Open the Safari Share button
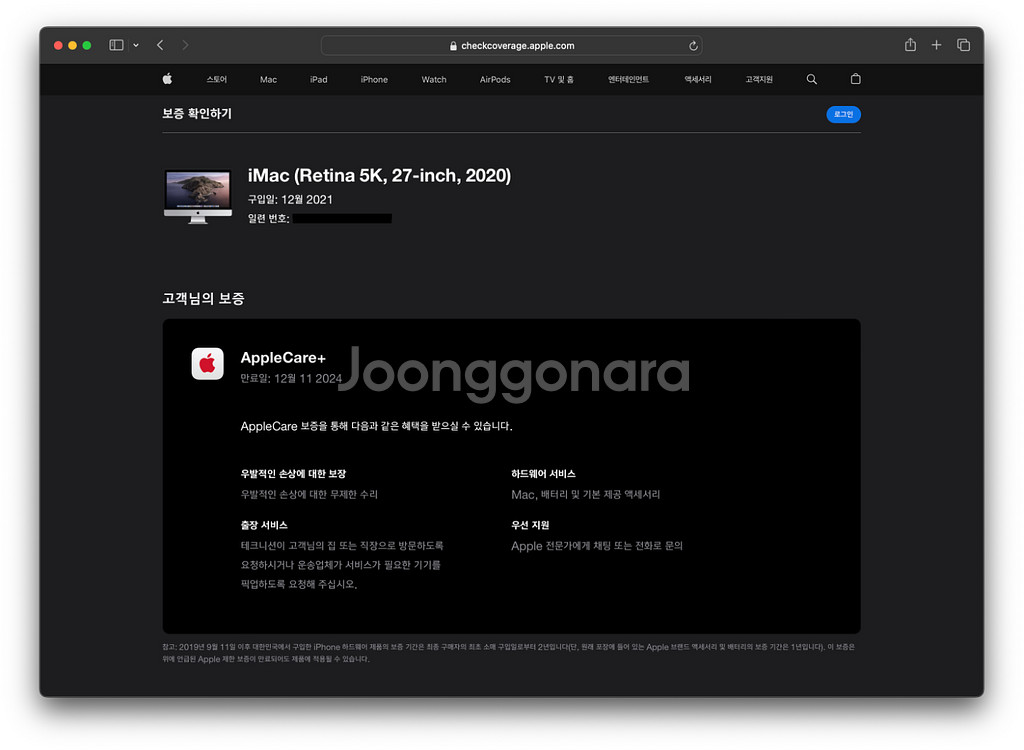 click(910, 44)
